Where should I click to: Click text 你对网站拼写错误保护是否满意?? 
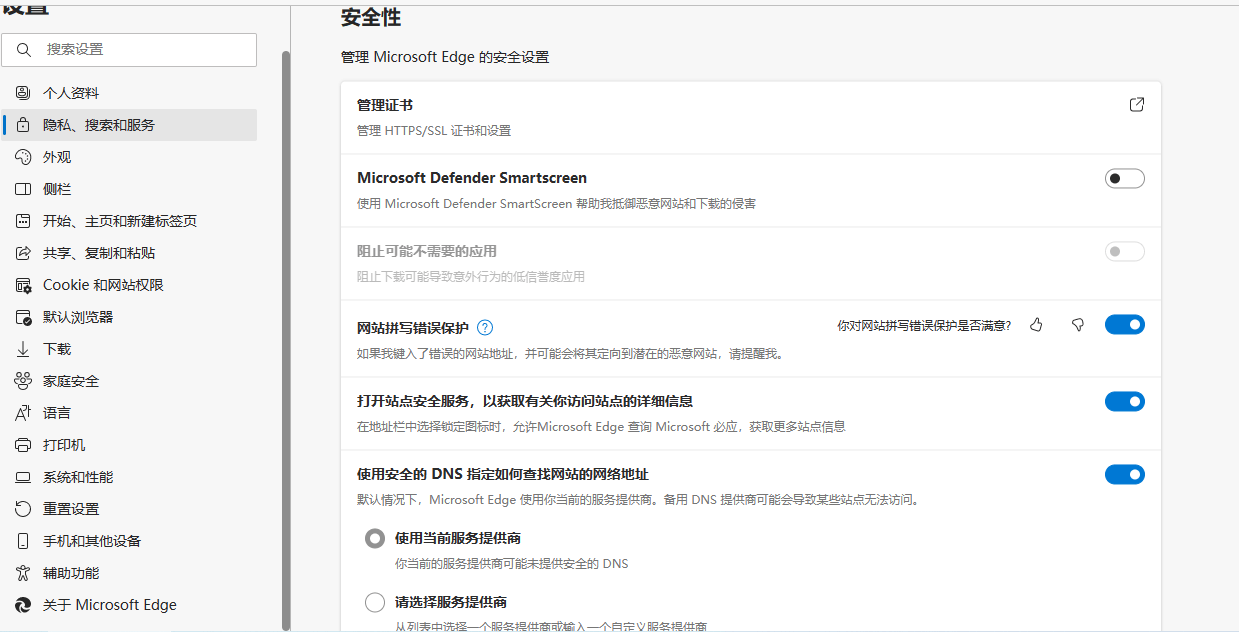[924, 326]
